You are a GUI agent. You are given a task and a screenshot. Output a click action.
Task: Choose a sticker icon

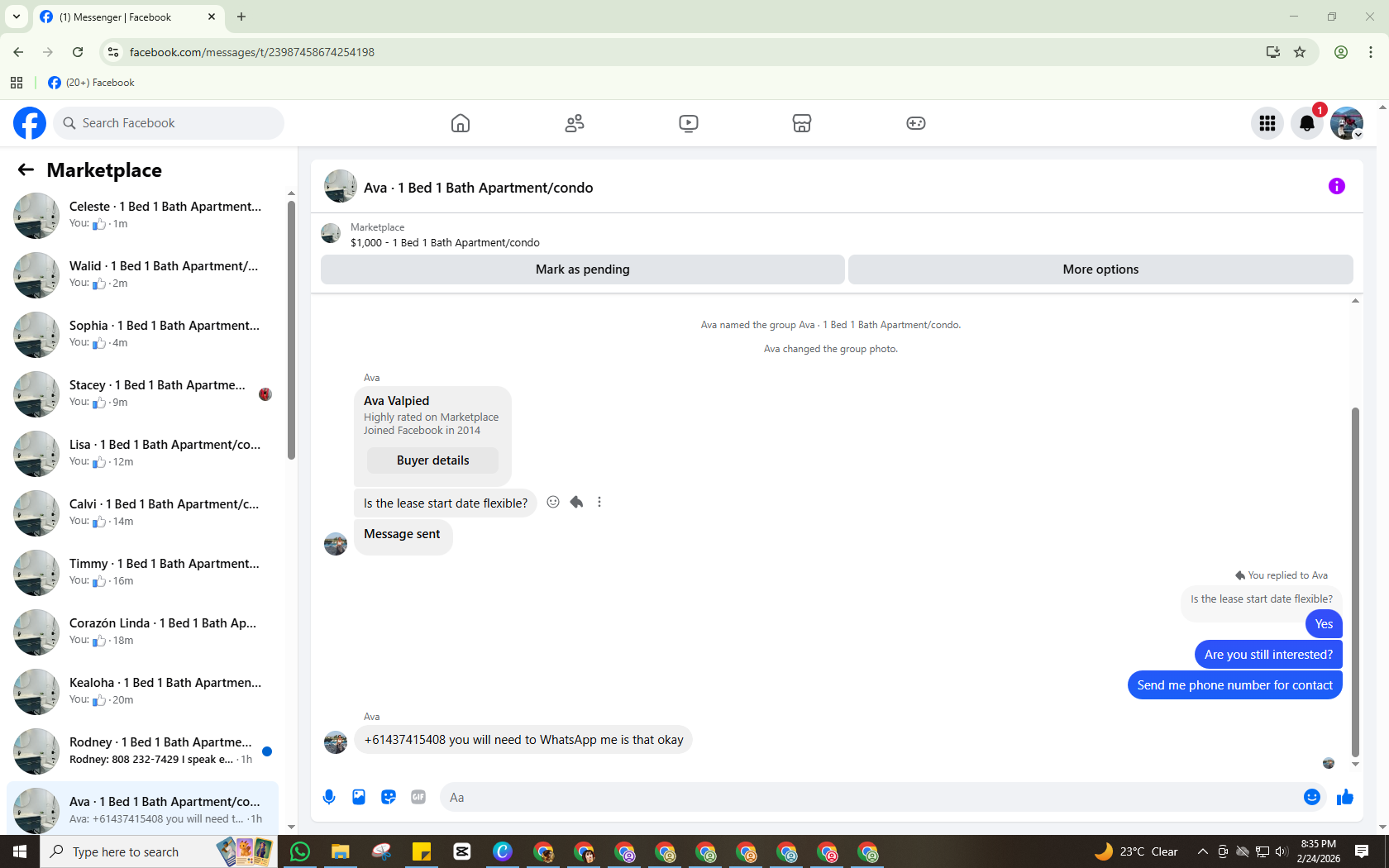pyautogui.click(x=389, y=797)
